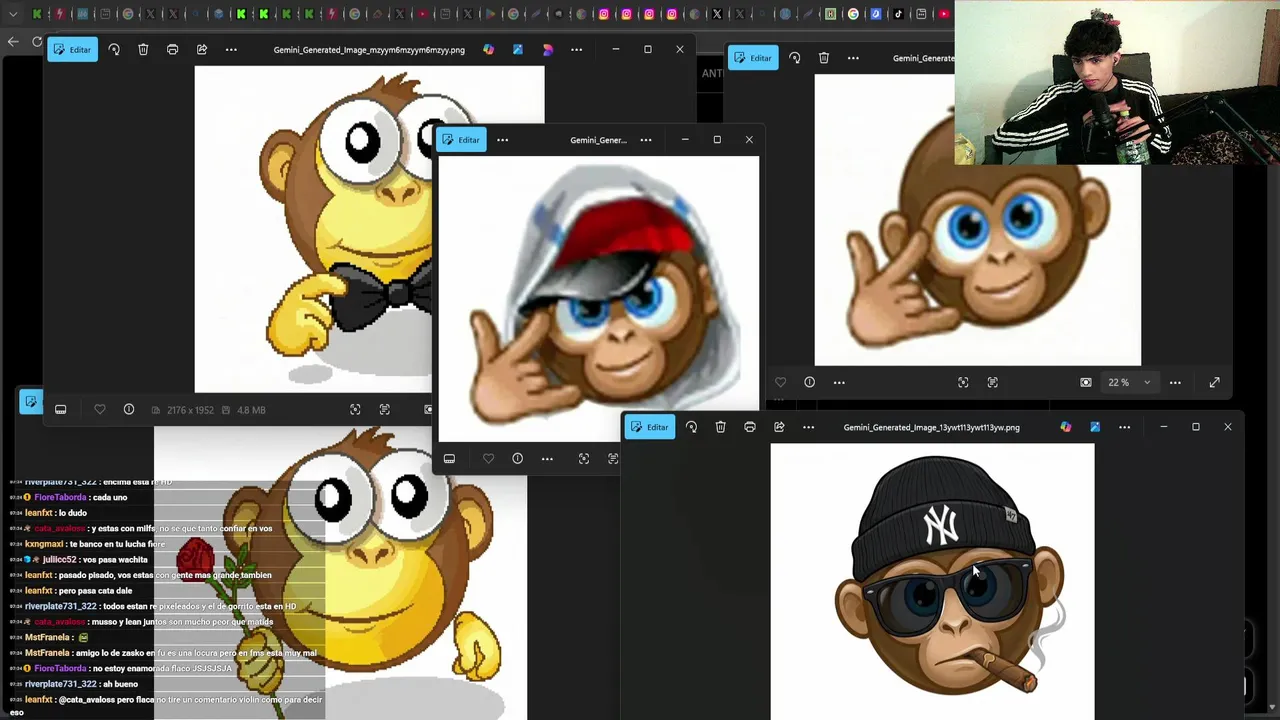Image resolution: width=1280 pixels, height=720 pixels.
Task: Switch to the YouTube tab at the right end
Action: (x=943, y=14)
